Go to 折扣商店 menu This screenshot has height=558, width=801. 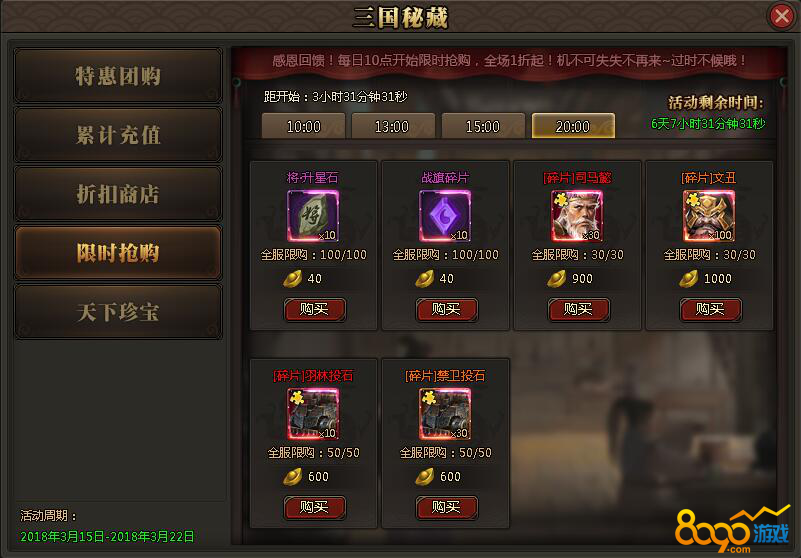pos(118,194)
